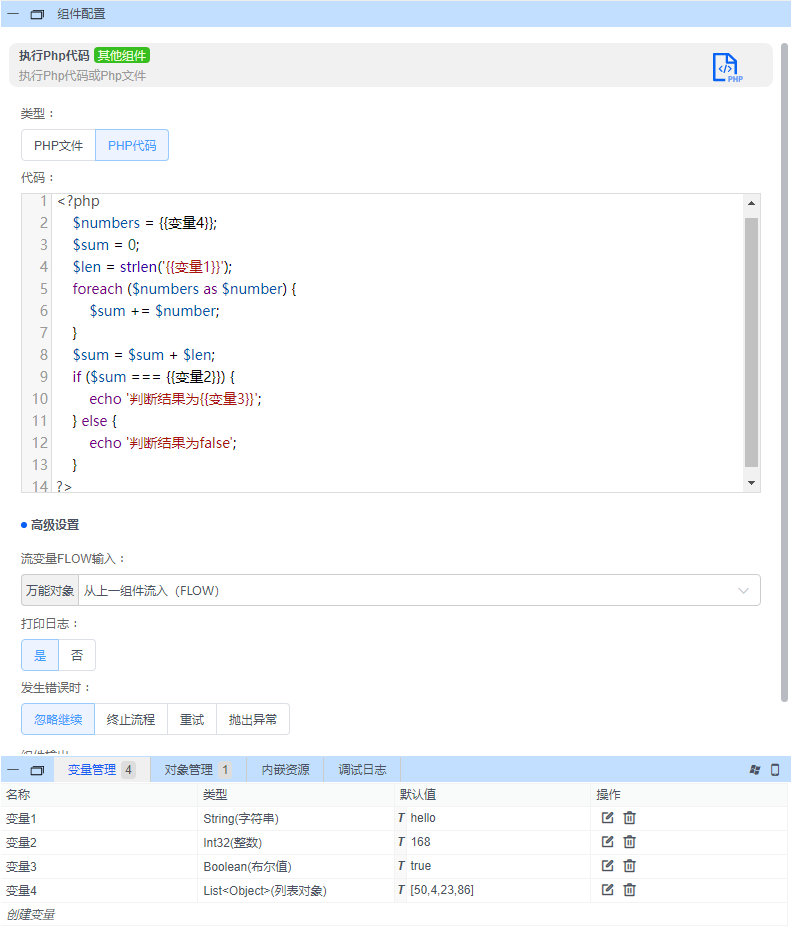Click the PHP file icon in header
Viewport: 791px width, 927px height.
(726, 67)
